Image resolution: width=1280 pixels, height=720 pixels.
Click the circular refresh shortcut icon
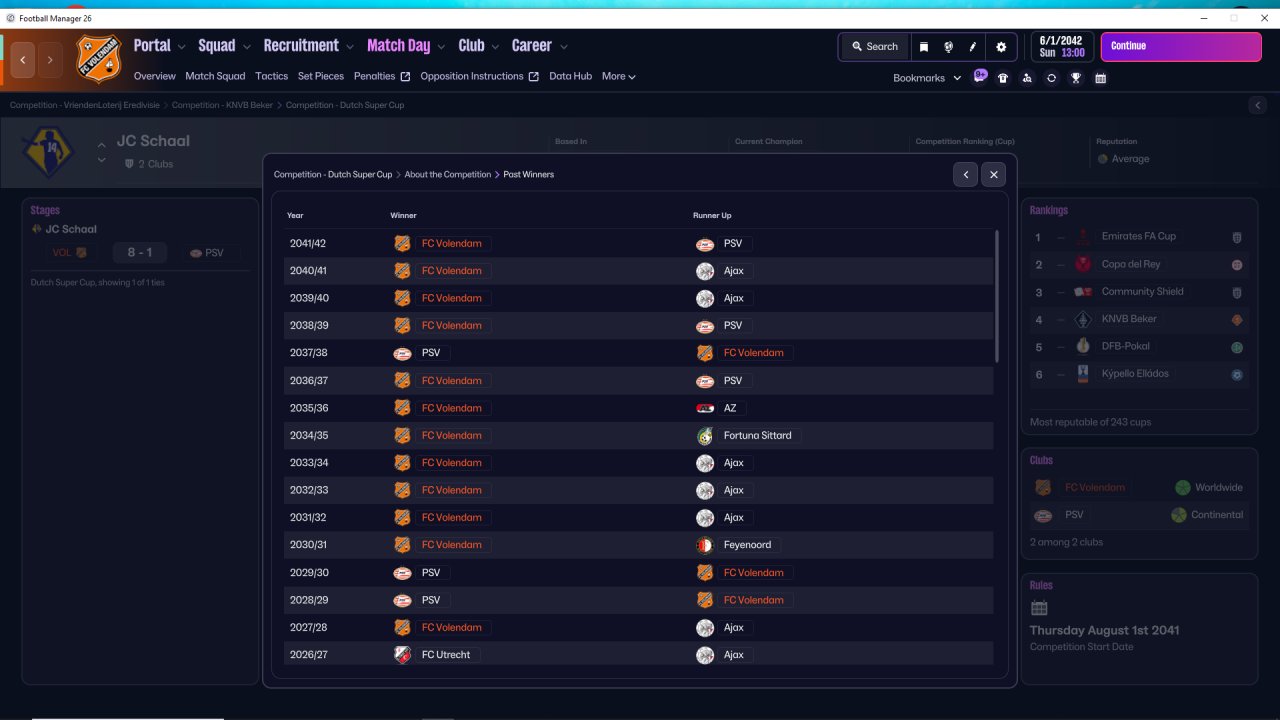[1051, 78]
